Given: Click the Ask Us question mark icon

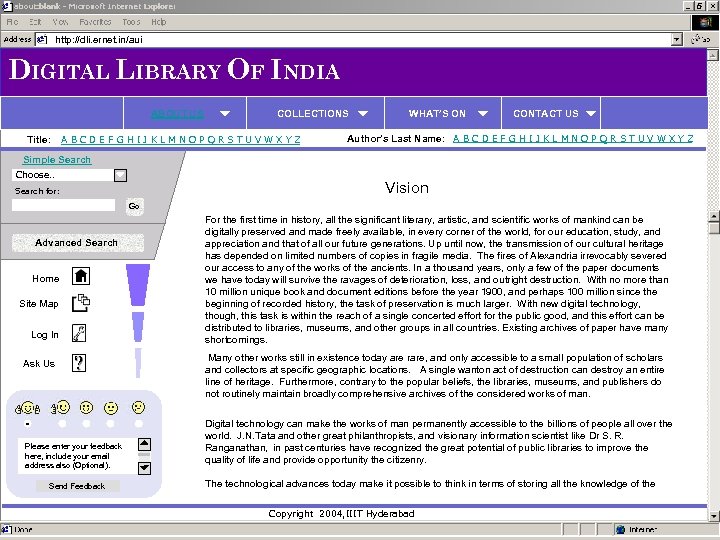Looking at the screenshot, I should coord(79,363).
